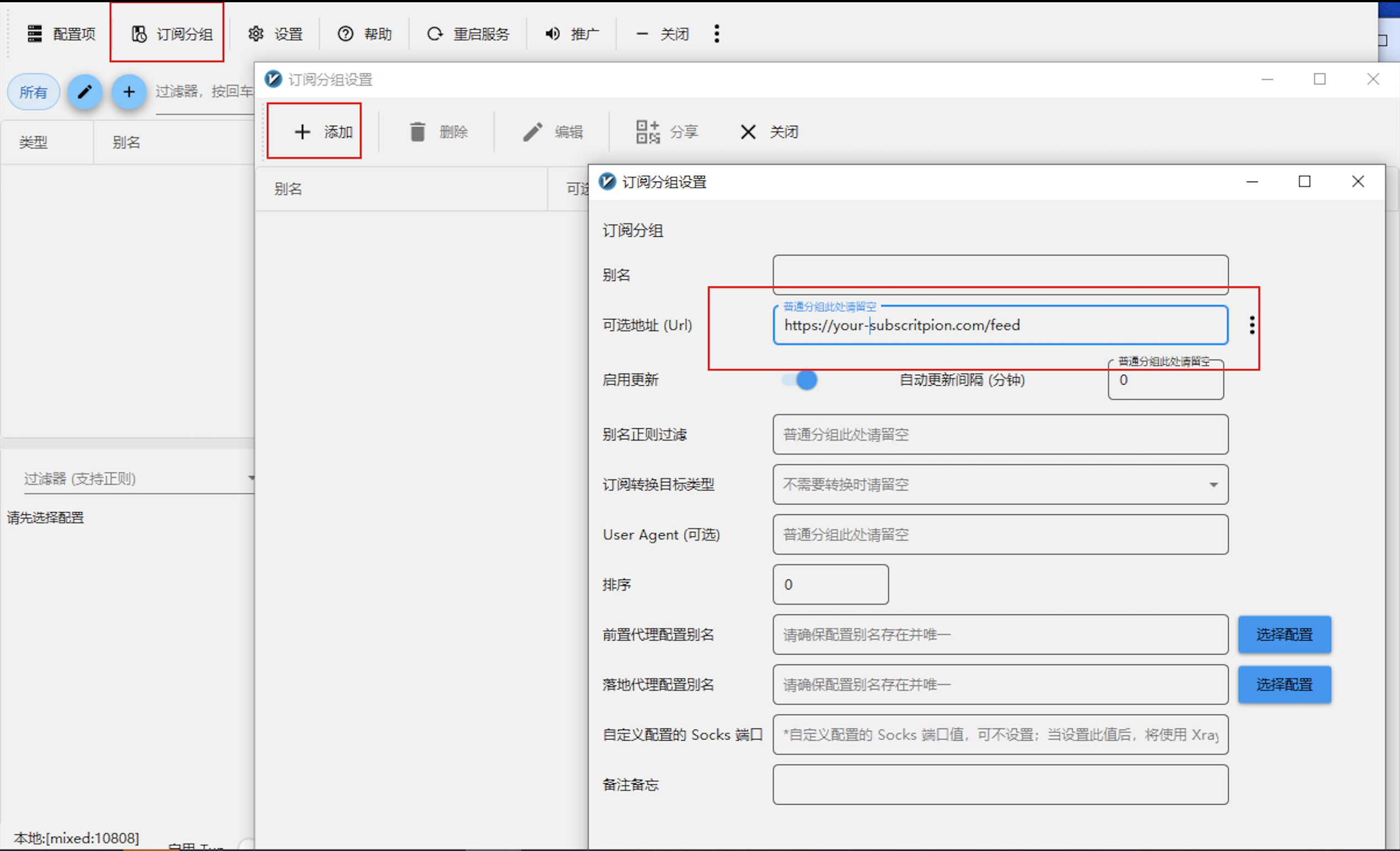
Task: Open the three-dot overflow menu
Action: [717, 33]
